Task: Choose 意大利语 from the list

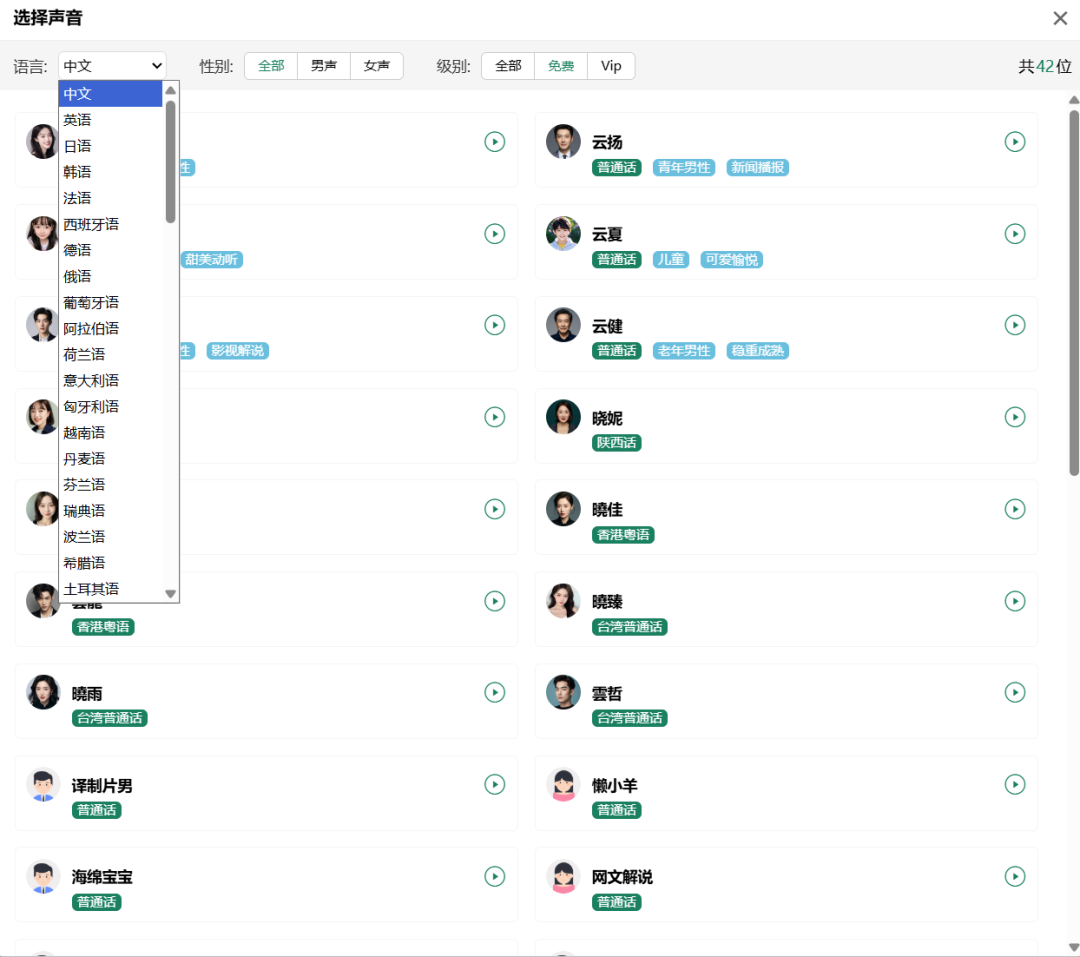Action: click(111, 380)
